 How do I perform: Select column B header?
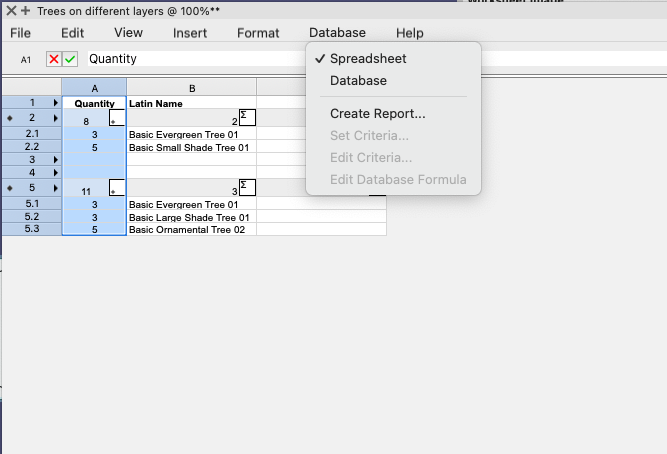click(x=191, y=89)
